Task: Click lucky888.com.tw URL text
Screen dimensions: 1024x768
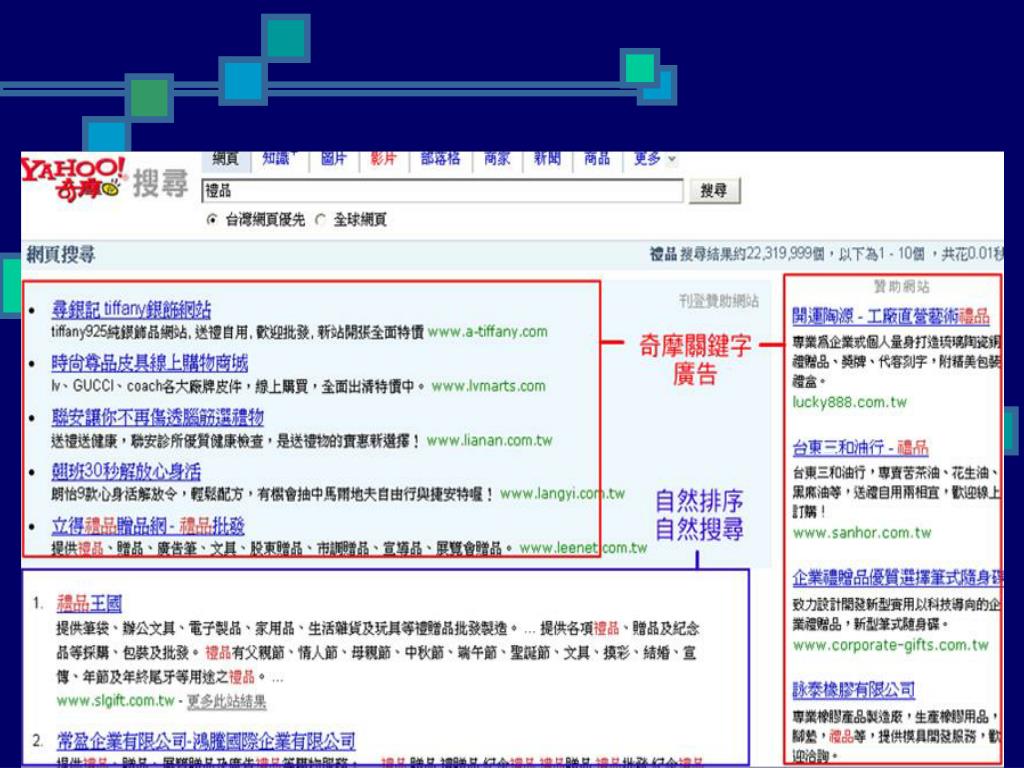Action: 850,402
